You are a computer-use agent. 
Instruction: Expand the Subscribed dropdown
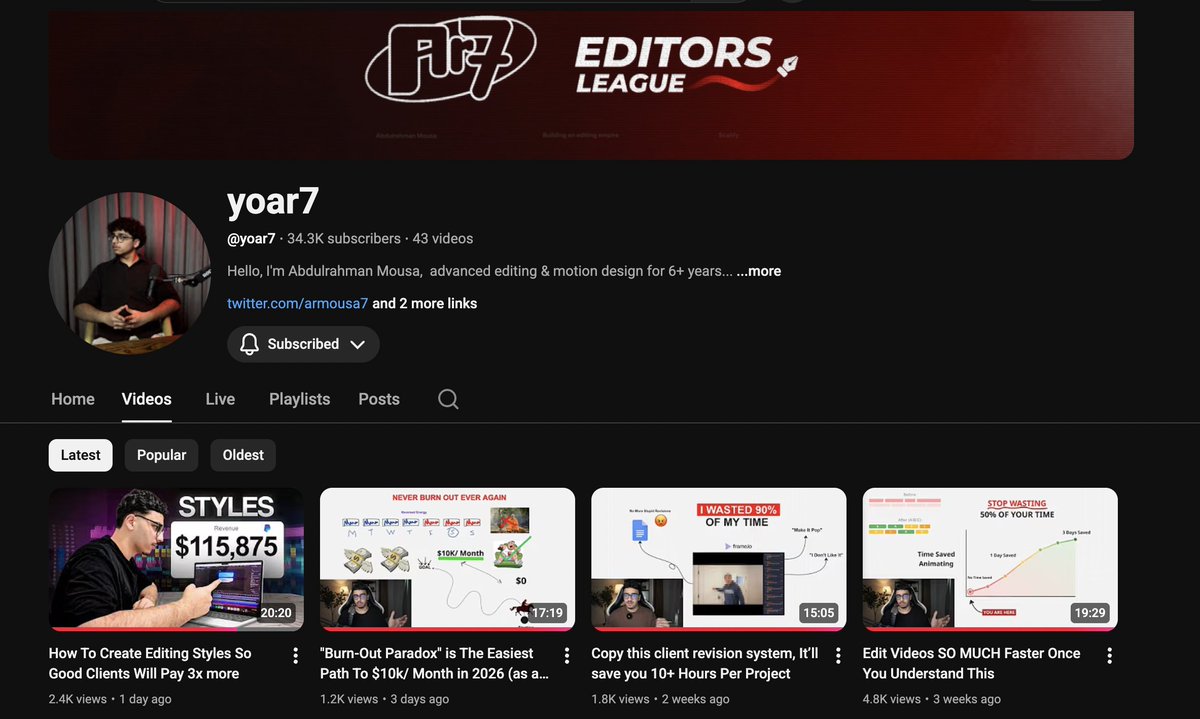(x=357, y=344)
